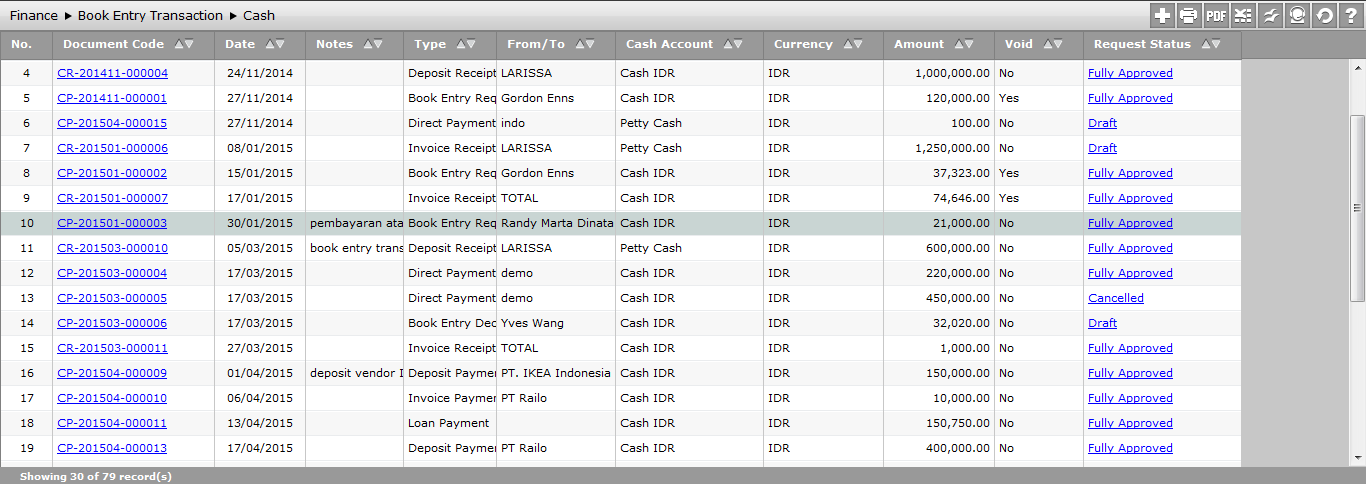Open document CR-201411-000004

coord(113,73)
